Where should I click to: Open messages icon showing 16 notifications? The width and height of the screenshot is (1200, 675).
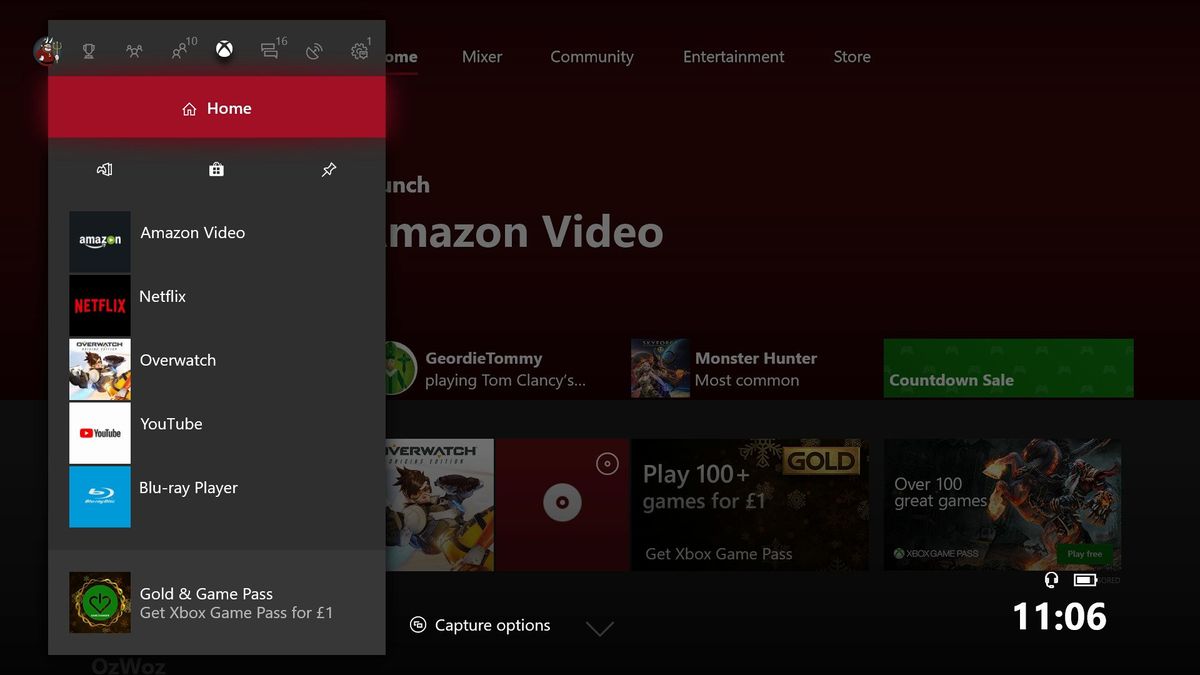268,48
